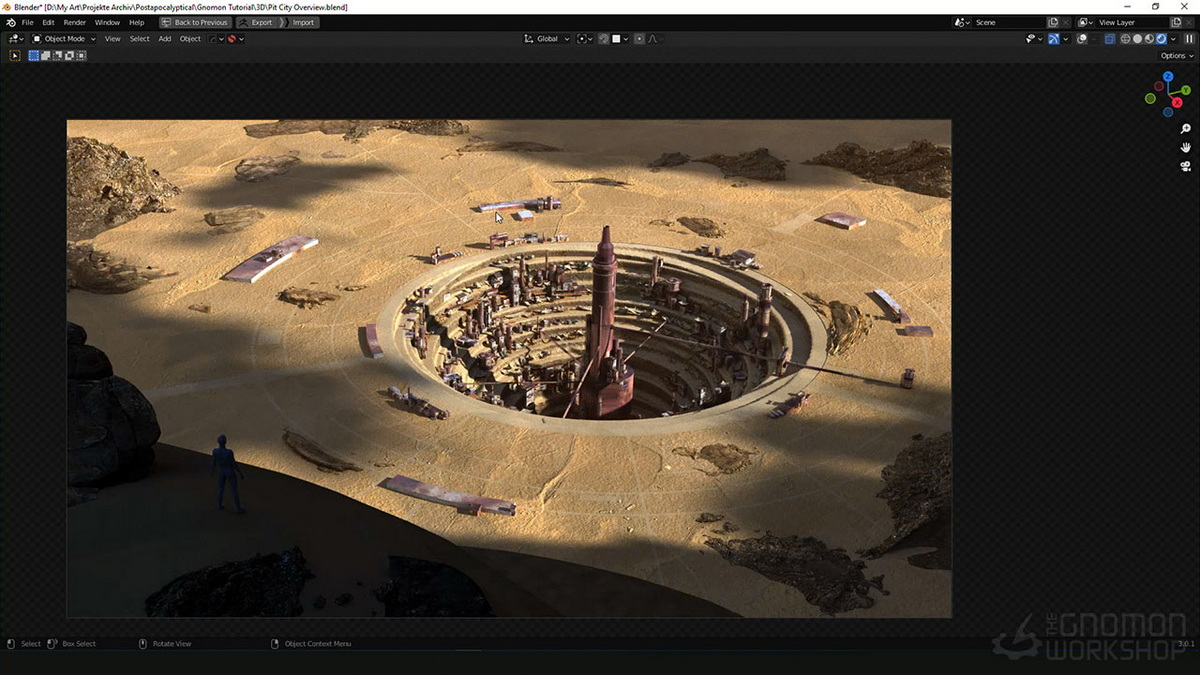Image resolution: width=1200 pixels, height=675 pixels.
Task: Click the zoom magnifier viewport gizmo
Action: (1185, 129)
